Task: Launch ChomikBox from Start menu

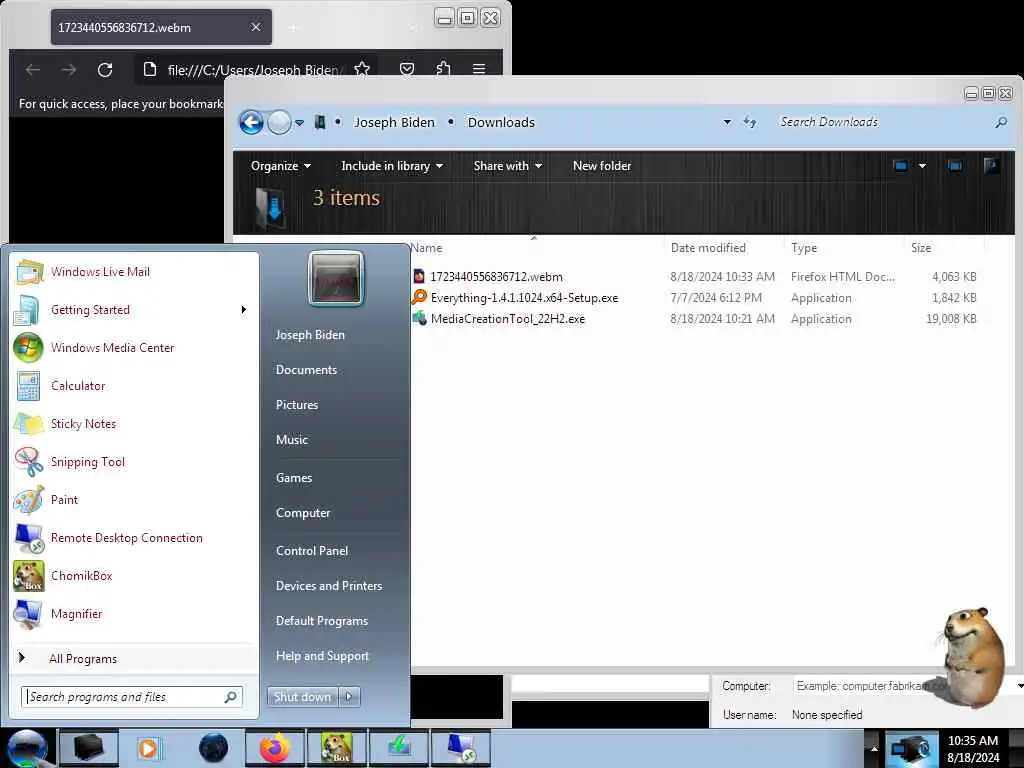Action: pyautogui.click(x=82, y=575)
